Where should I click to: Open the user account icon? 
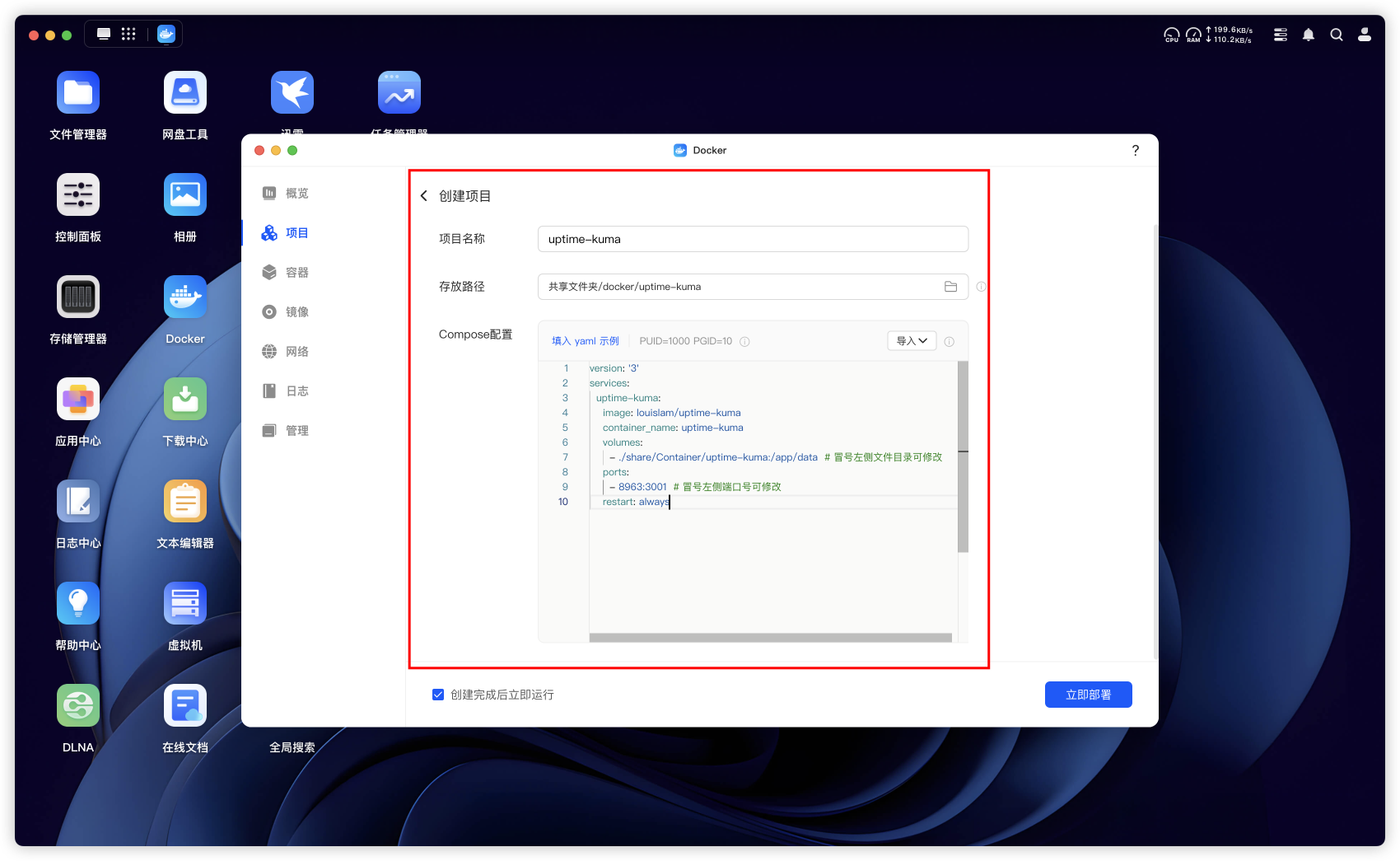point(1365,35)
